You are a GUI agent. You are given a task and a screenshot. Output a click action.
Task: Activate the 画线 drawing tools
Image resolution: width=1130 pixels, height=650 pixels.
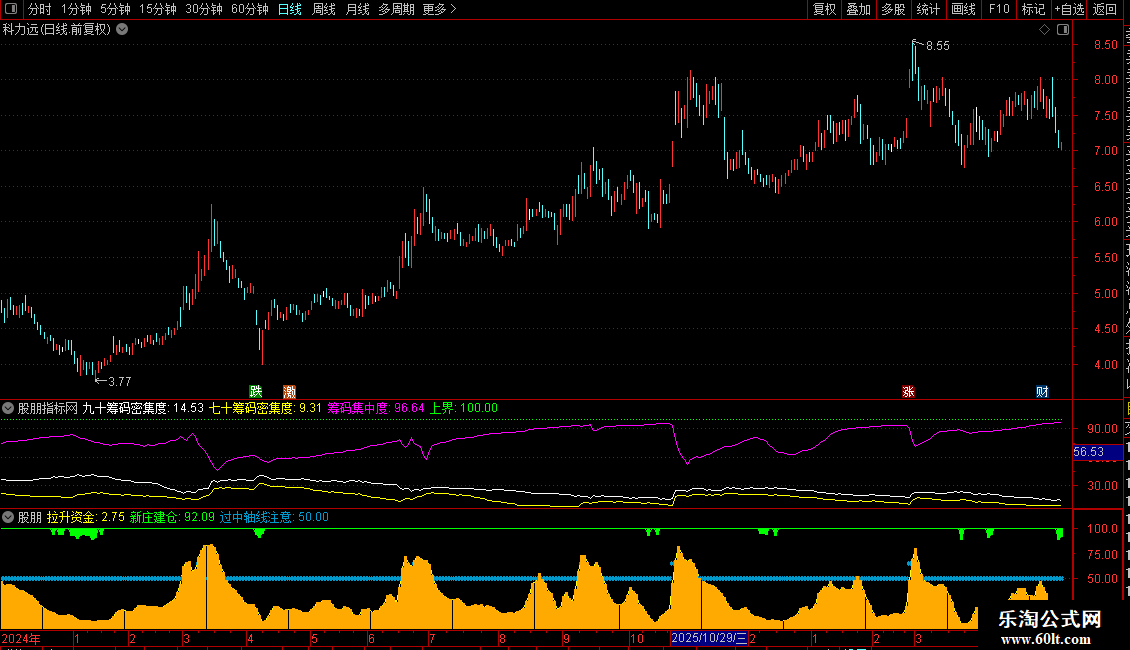coord(963,9)
